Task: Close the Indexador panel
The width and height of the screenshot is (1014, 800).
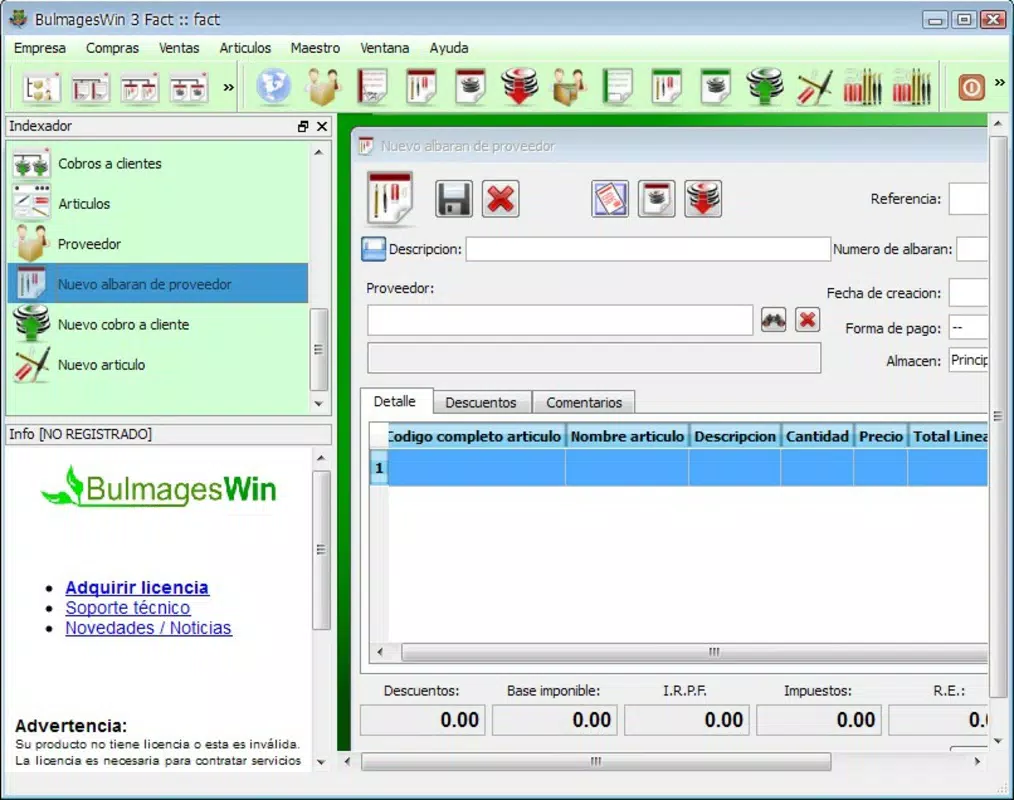Action: 321,126
